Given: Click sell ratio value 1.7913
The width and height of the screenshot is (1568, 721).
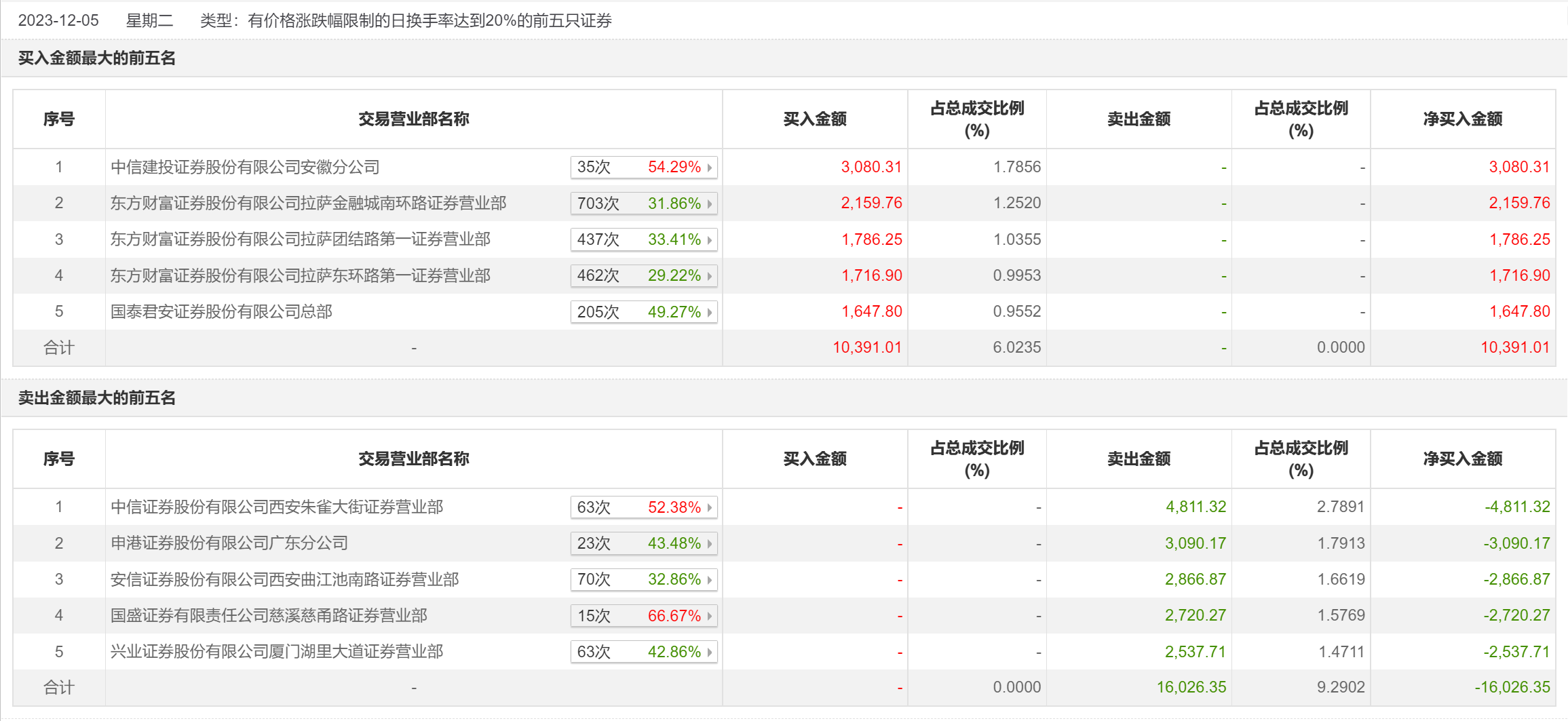Looking at the screenshot, I should coord(1341,543).
